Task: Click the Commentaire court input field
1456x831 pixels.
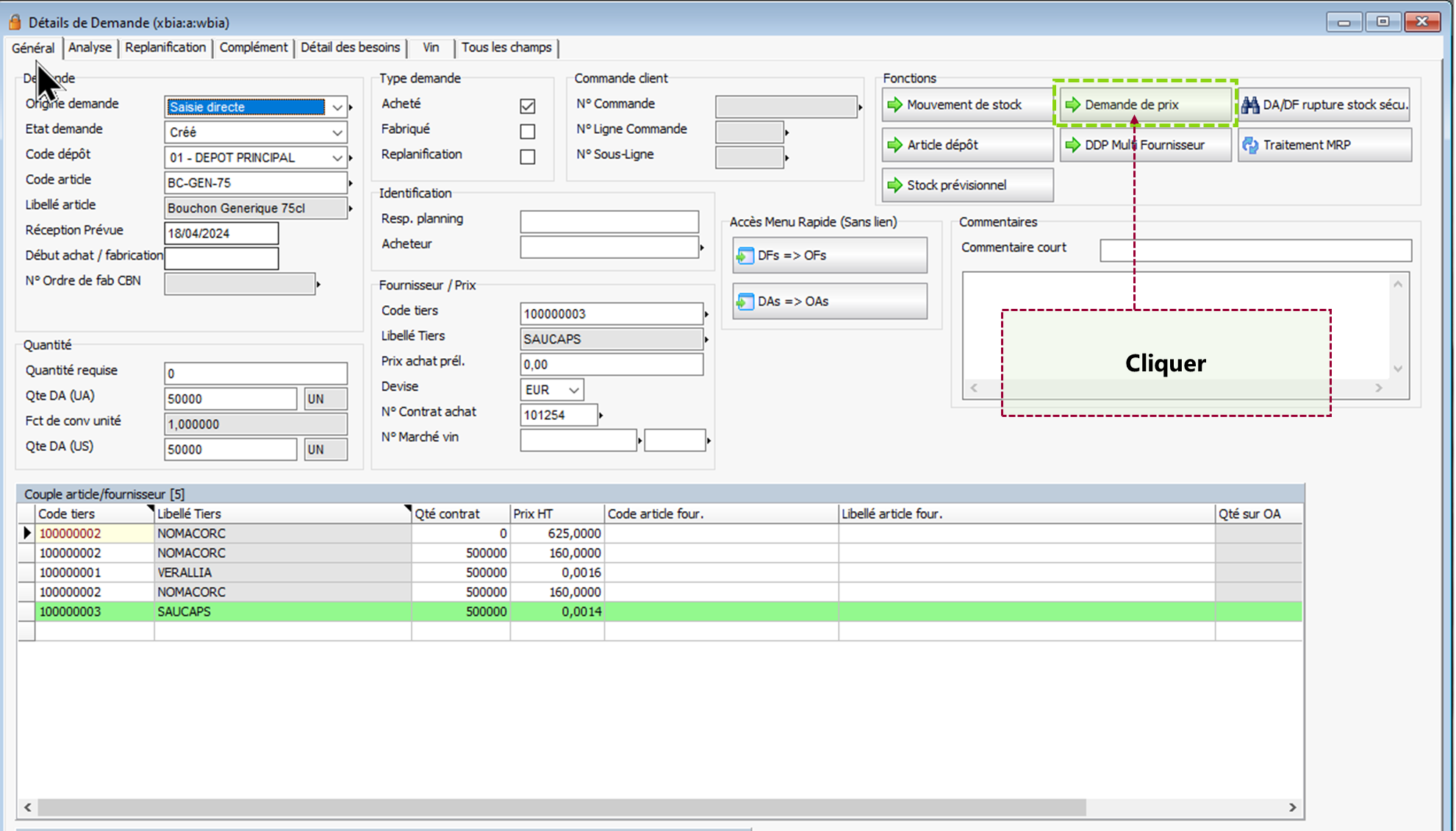Action: point(1255,250)
